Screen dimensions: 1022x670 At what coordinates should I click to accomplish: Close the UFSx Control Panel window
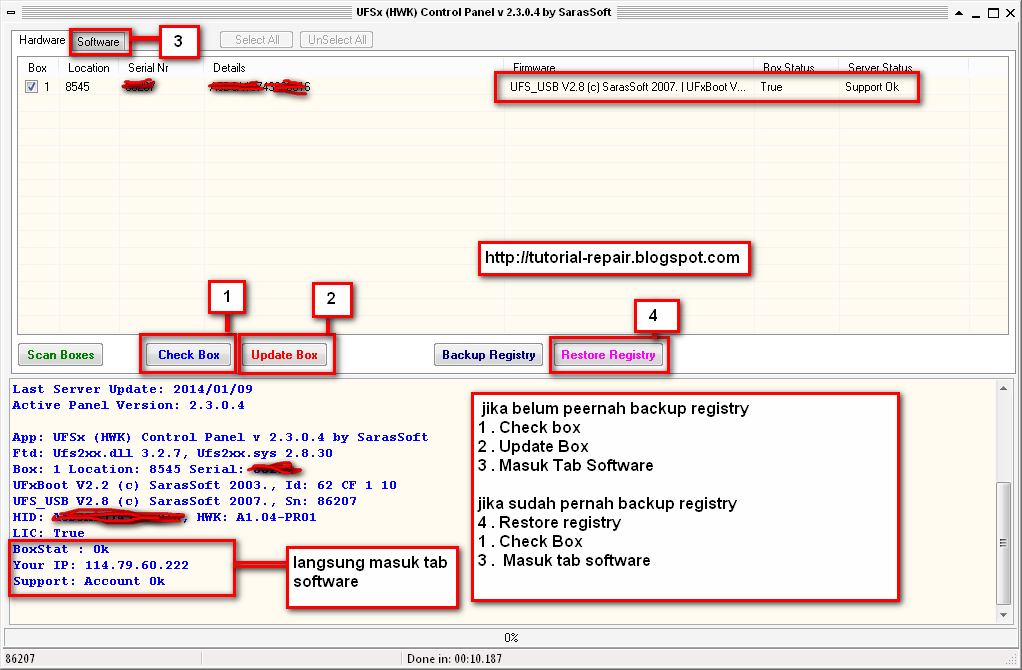tap(1010, 12)
